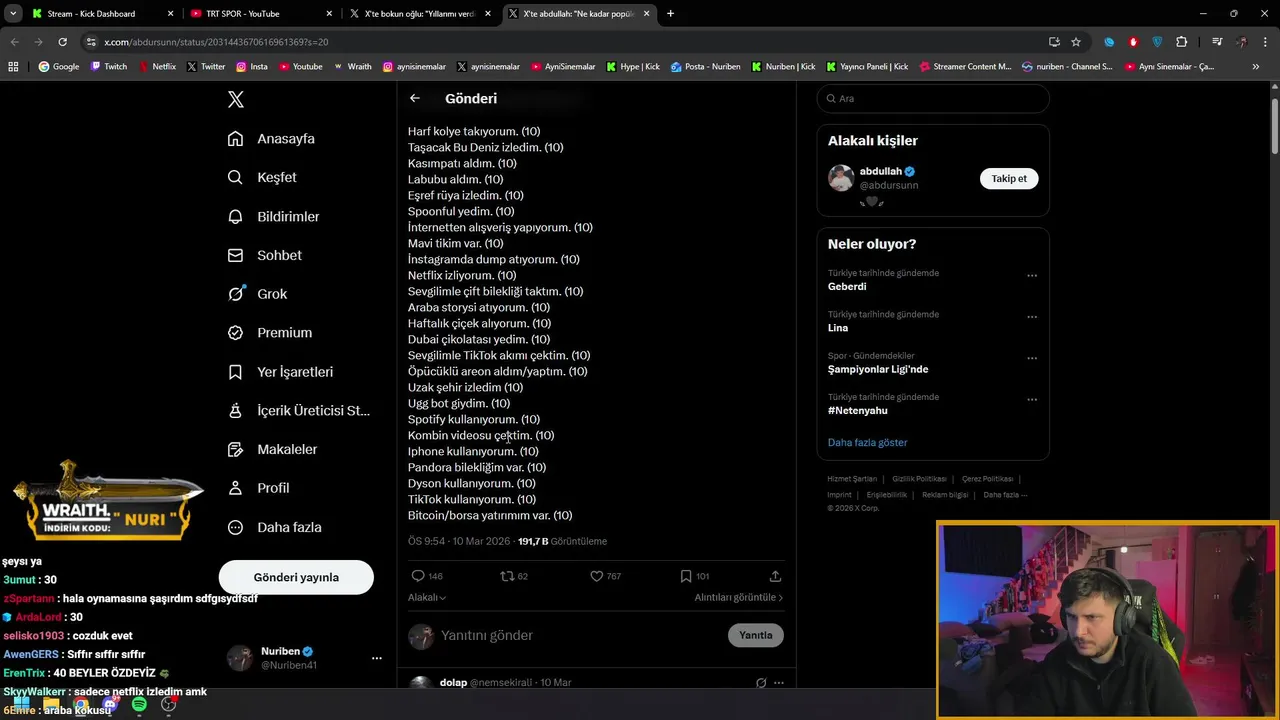Click repost icon with 62 count

point(507,576)
